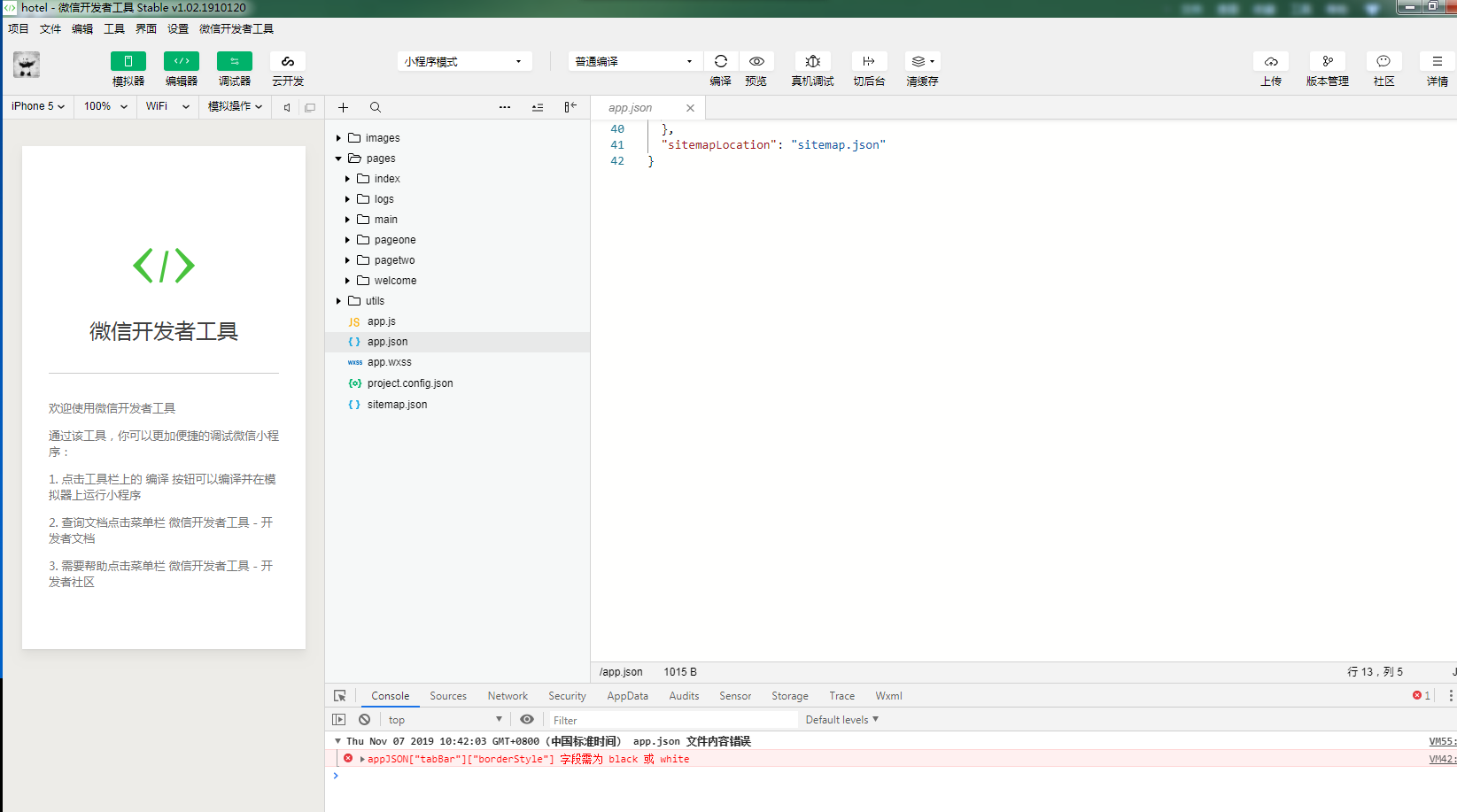Viewport: 1457px width, 812px height.
Task: Close the app.json editor tab
Action: (x=690, y=108)
